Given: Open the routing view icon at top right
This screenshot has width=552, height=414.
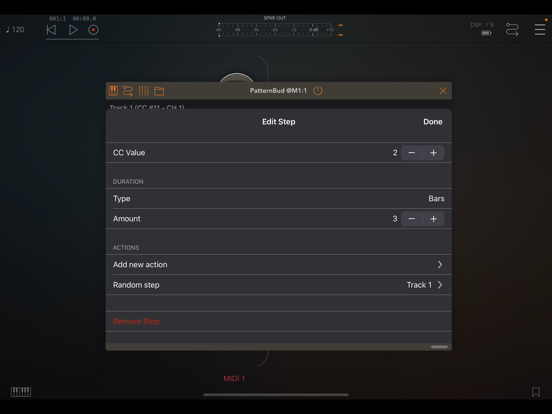Looking at the screenshot, I should (512, 30).
